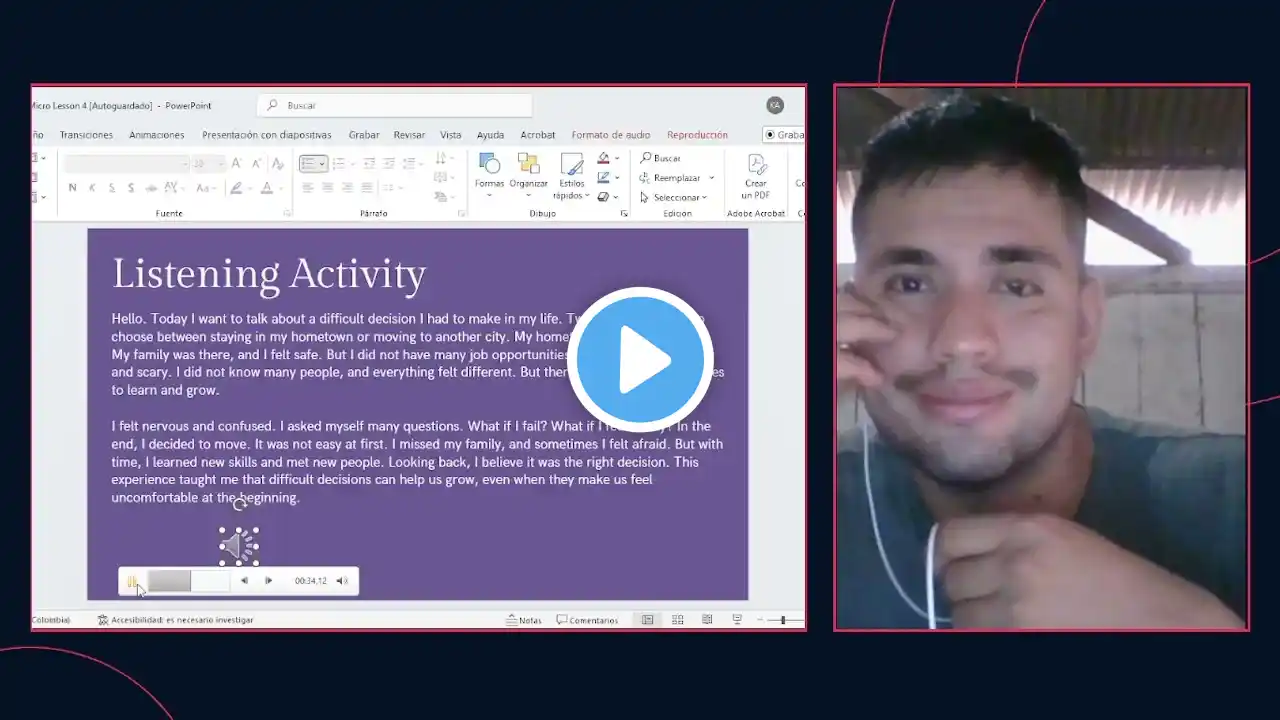Screen dimensions: 1280x720
Task: Click the shape outline pen icon
Action: 602,177
